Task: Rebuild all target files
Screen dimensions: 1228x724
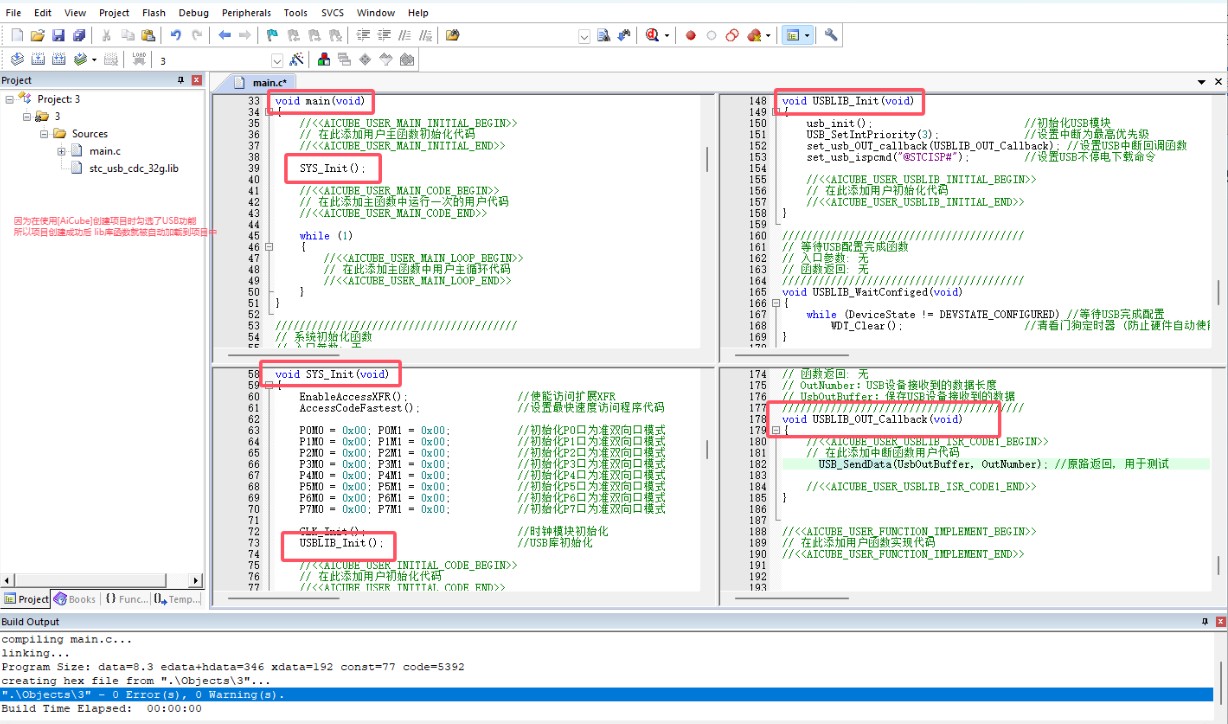Action: click(x=58, y=60)
